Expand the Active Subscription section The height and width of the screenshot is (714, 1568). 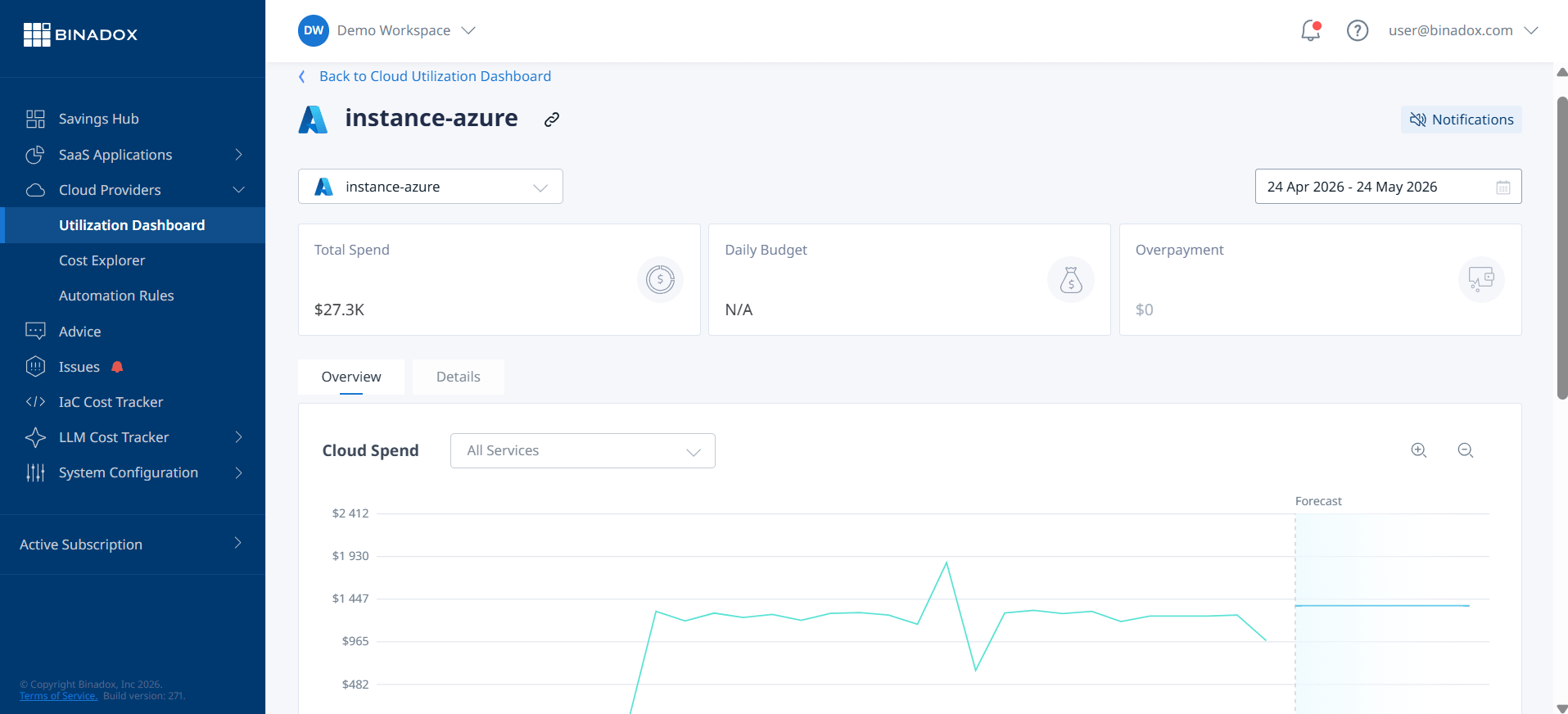point(133,545)
